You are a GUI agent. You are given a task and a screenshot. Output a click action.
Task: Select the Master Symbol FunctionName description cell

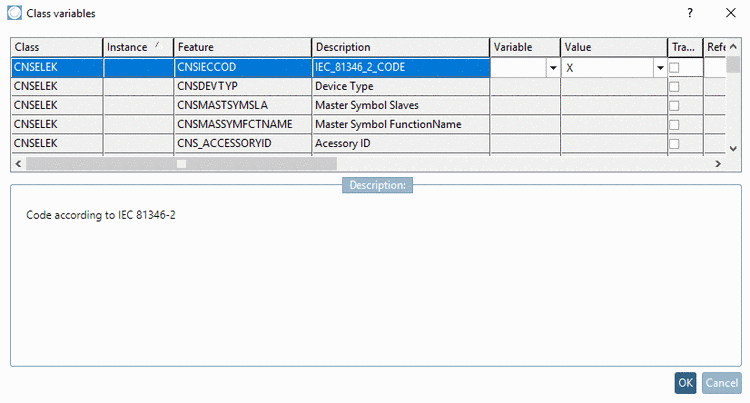401,125
